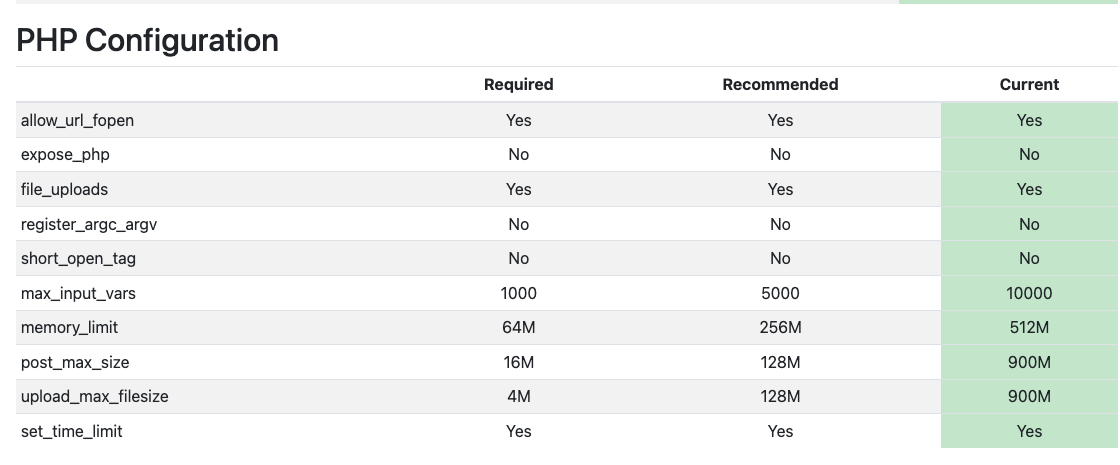
Task: Select the allow_url_fopen row label
Action: (77, 120)
